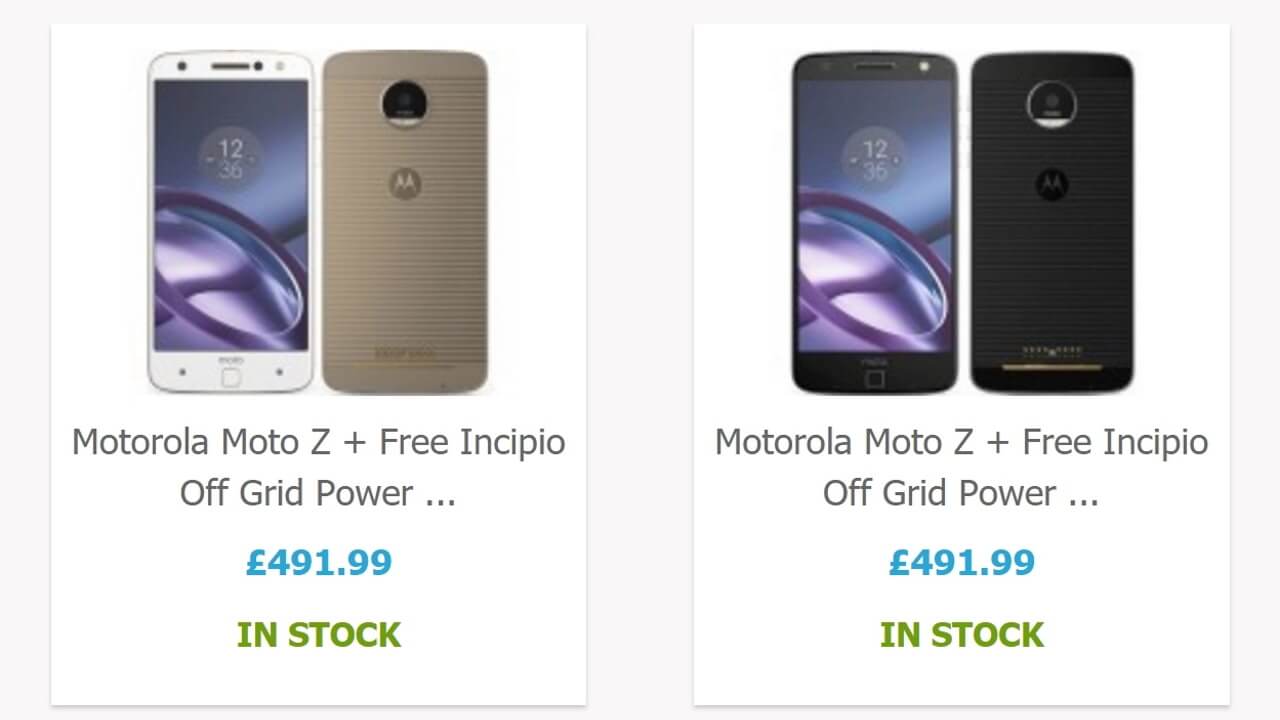
Task: Click the camera lens on the black phone back
Action: pyautogui.click(x=1051, y=106)
